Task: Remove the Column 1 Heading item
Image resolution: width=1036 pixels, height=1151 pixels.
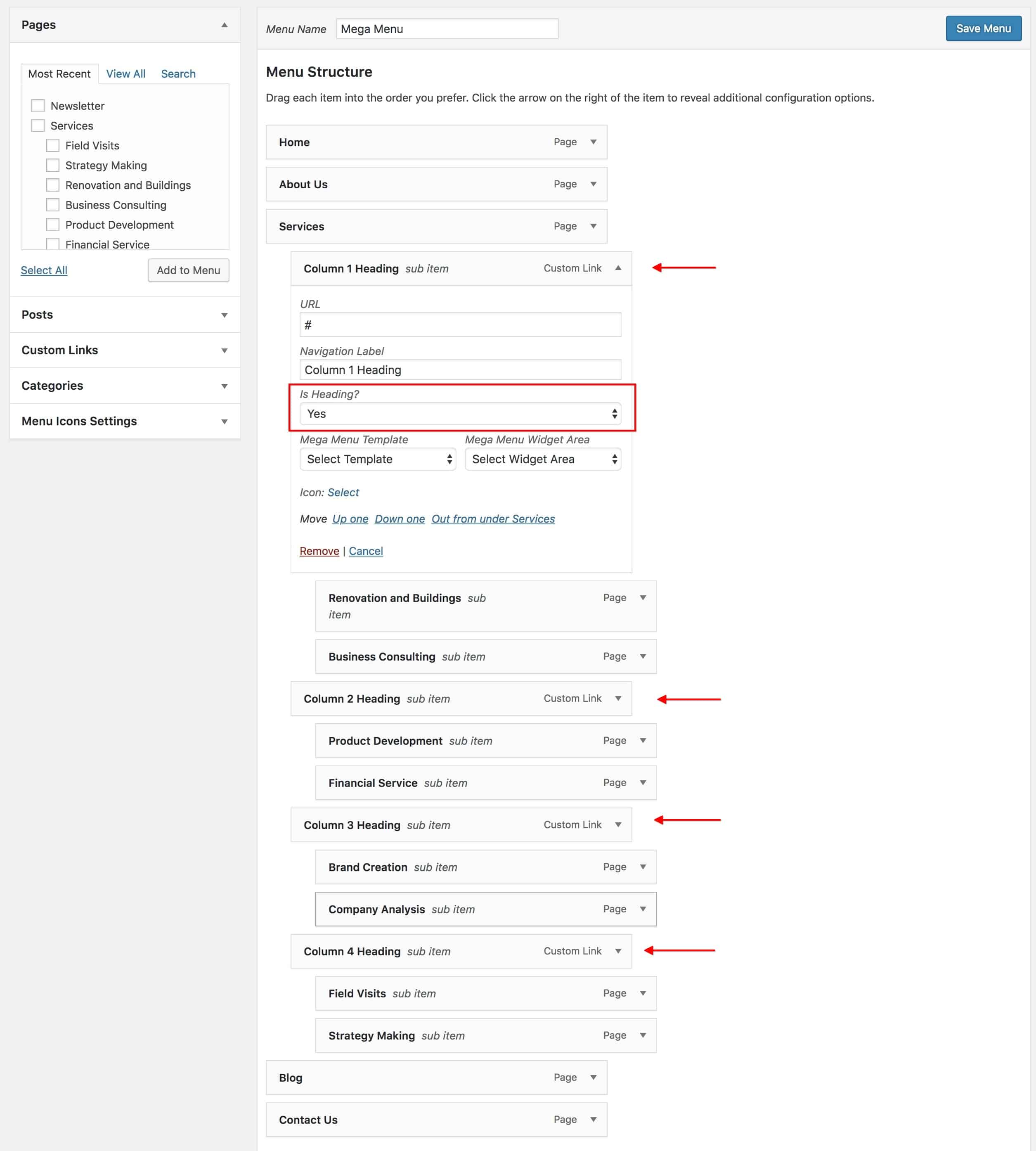Action: click(x=319, y=551)
